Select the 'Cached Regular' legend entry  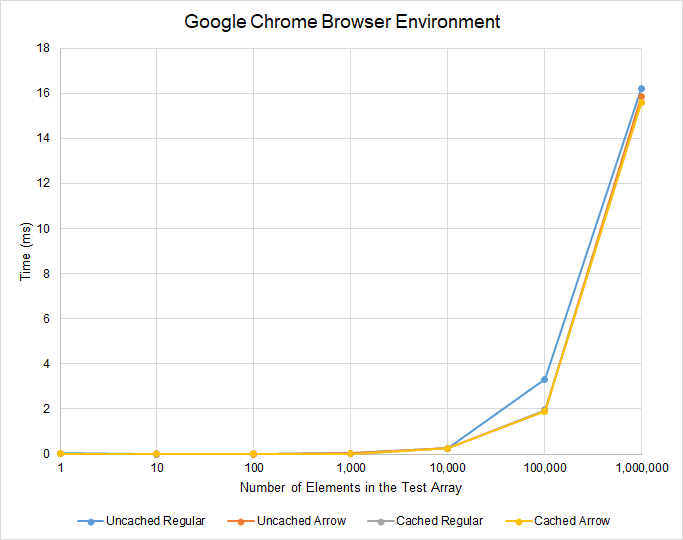tap(425, 521)
